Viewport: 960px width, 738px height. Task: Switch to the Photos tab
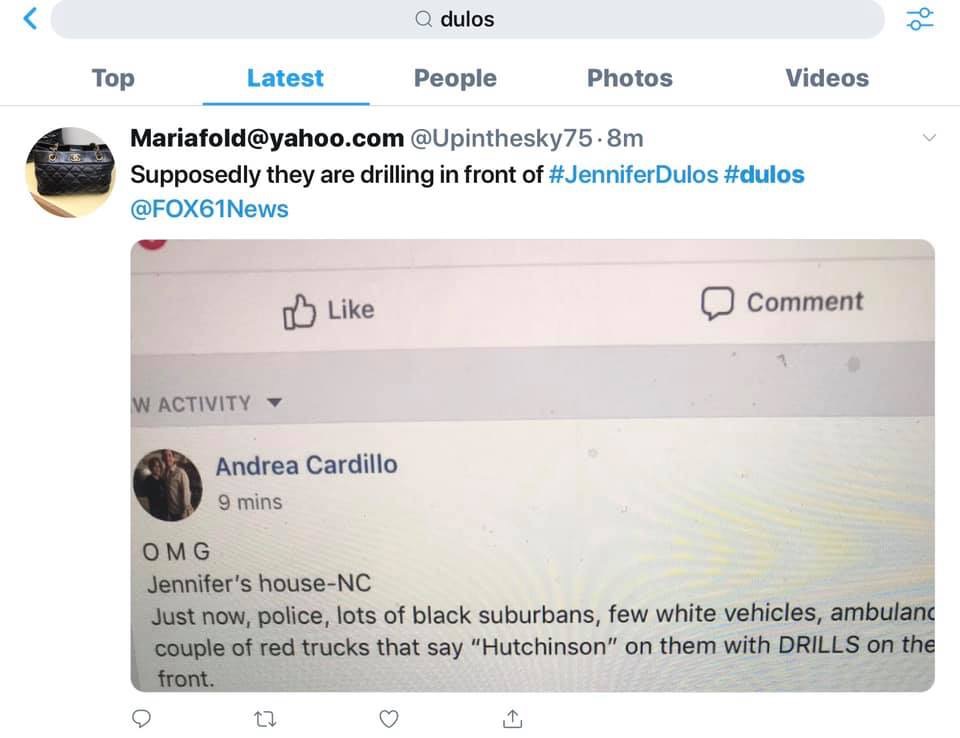[x=629, y=78]
